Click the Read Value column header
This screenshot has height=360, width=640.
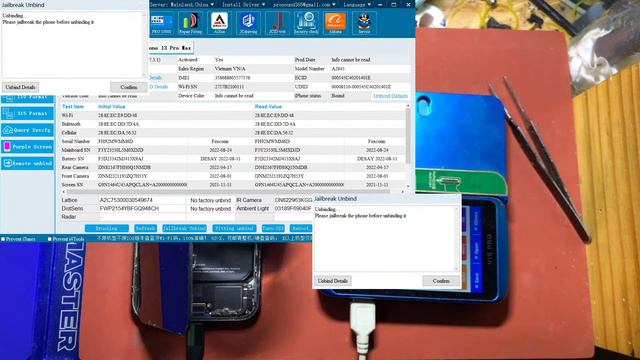268,107
